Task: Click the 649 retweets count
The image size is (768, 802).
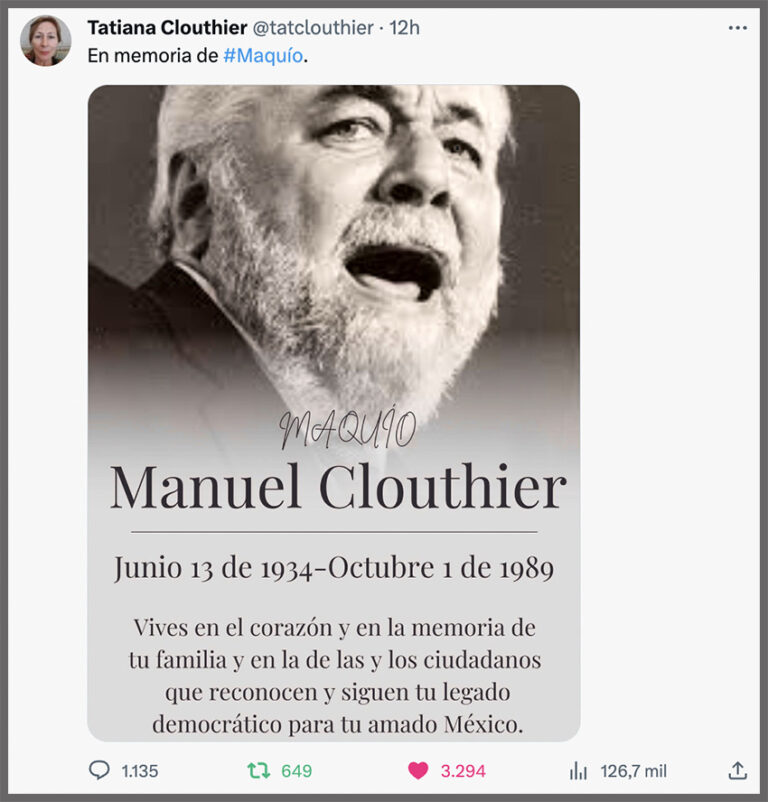Action: tap(297, 771)
